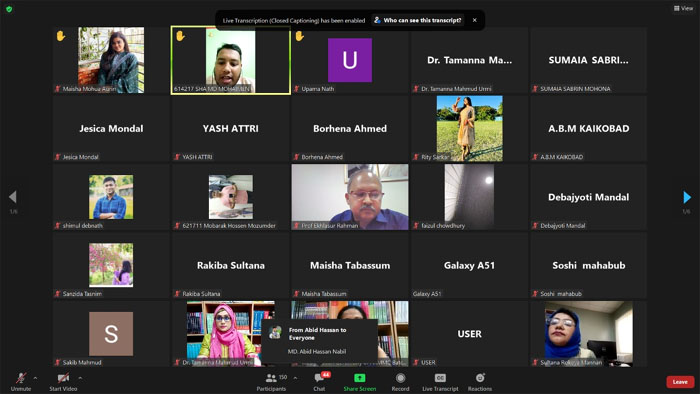This screenshot has height=394, width=700.
Task: Select Rakiba Sultana participant tile
Action: (x=230, y=265)
